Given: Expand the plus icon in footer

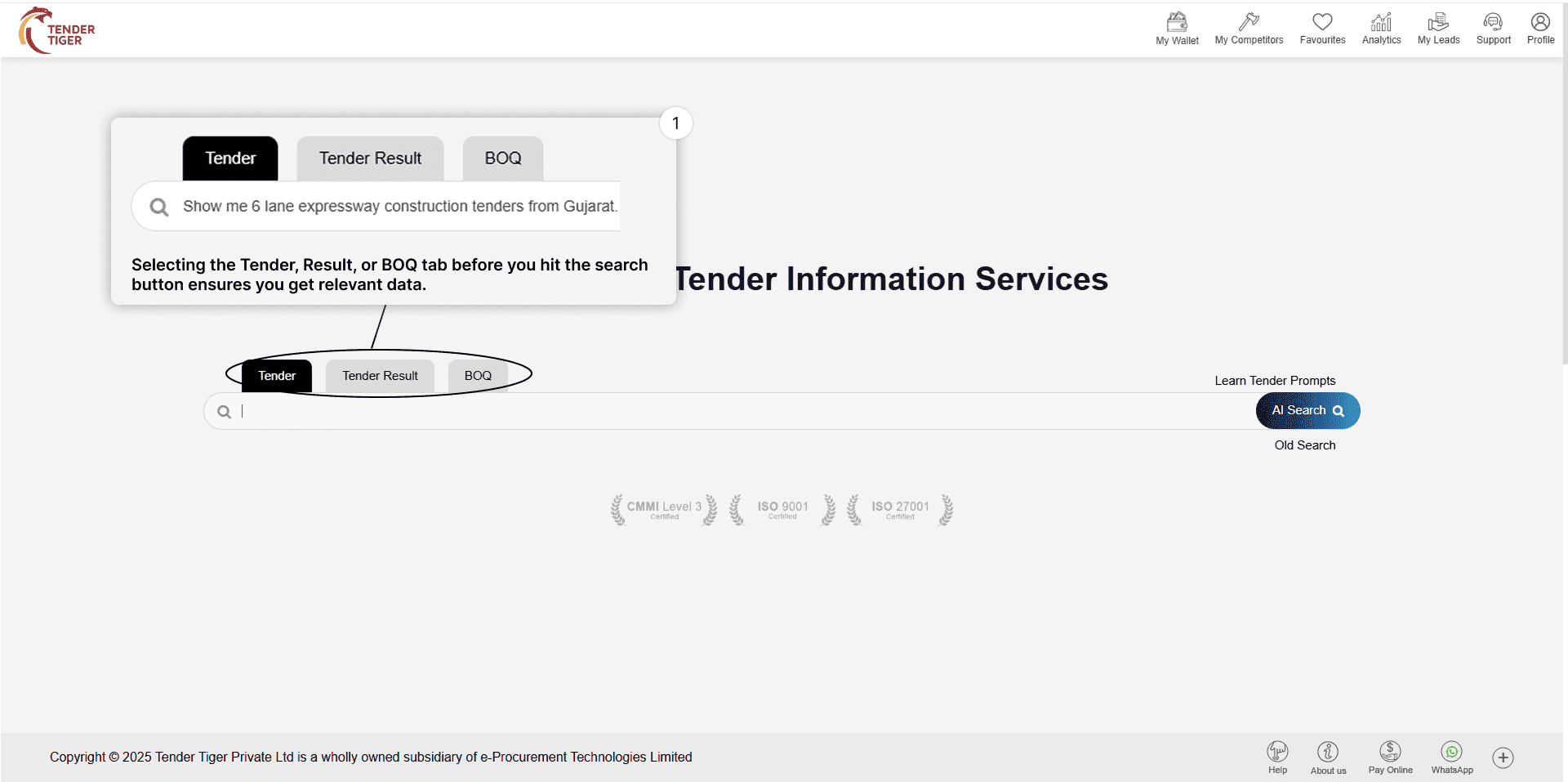Looking at the screenshot, I should 1503,757.
